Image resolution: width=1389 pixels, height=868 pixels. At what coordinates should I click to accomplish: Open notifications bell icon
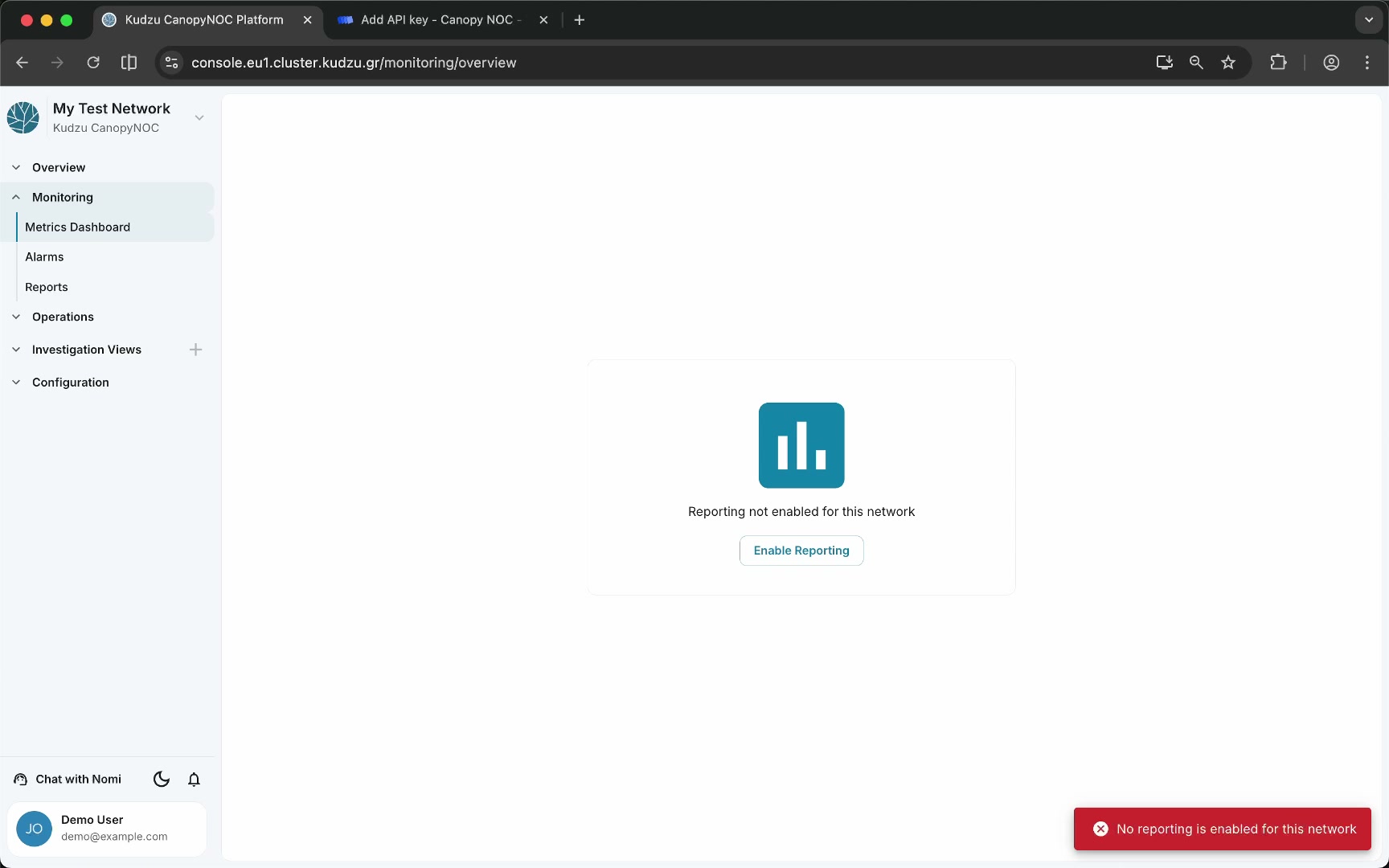(x=194, y=779)
